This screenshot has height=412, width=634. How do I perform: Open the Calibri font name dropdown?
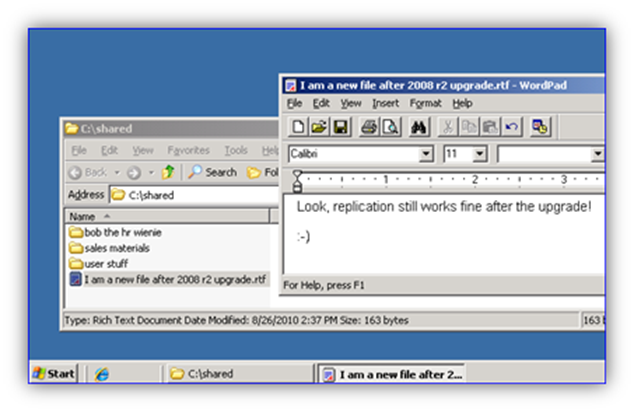pyautogui.click(x=425, y=154)
